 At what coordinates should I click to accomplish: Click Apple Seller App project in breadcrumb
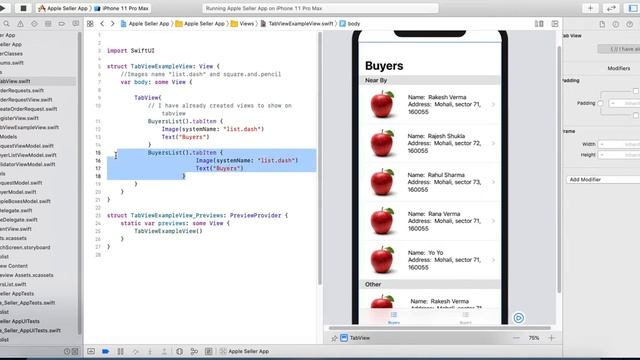(x=145, y=24)
